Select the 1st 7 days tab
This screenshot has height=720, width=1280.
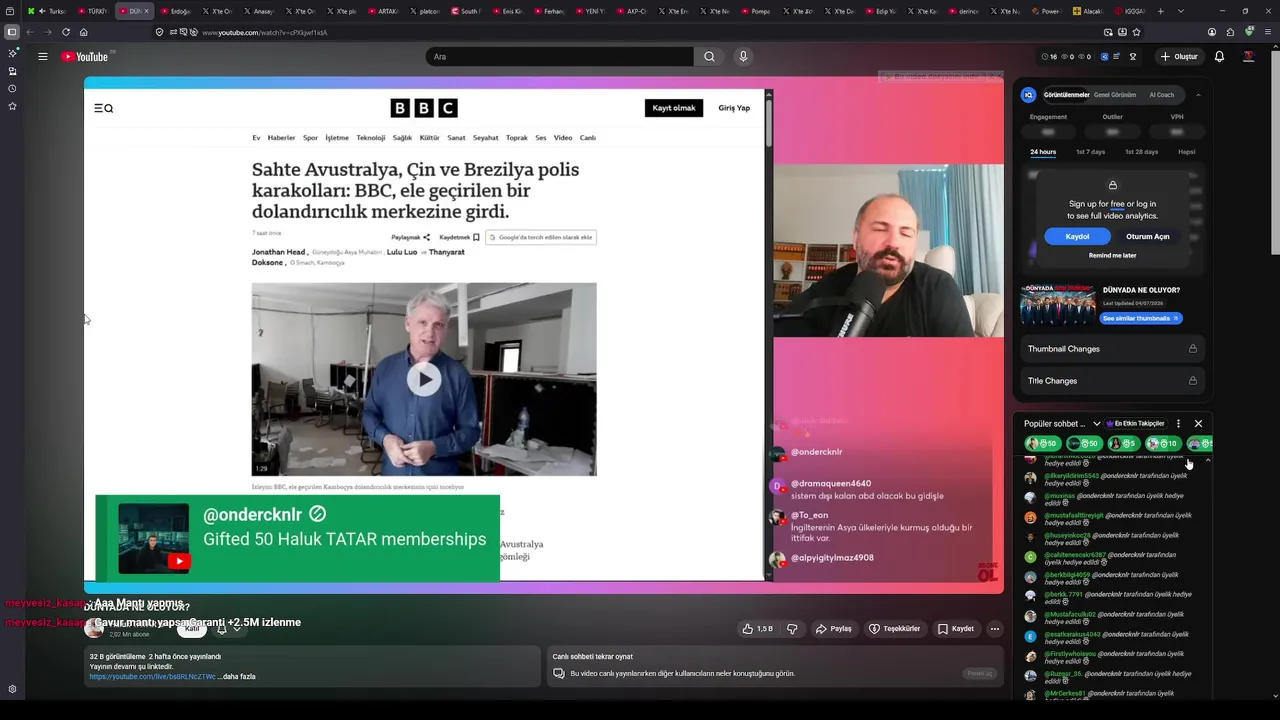(x=1090, y=152)
